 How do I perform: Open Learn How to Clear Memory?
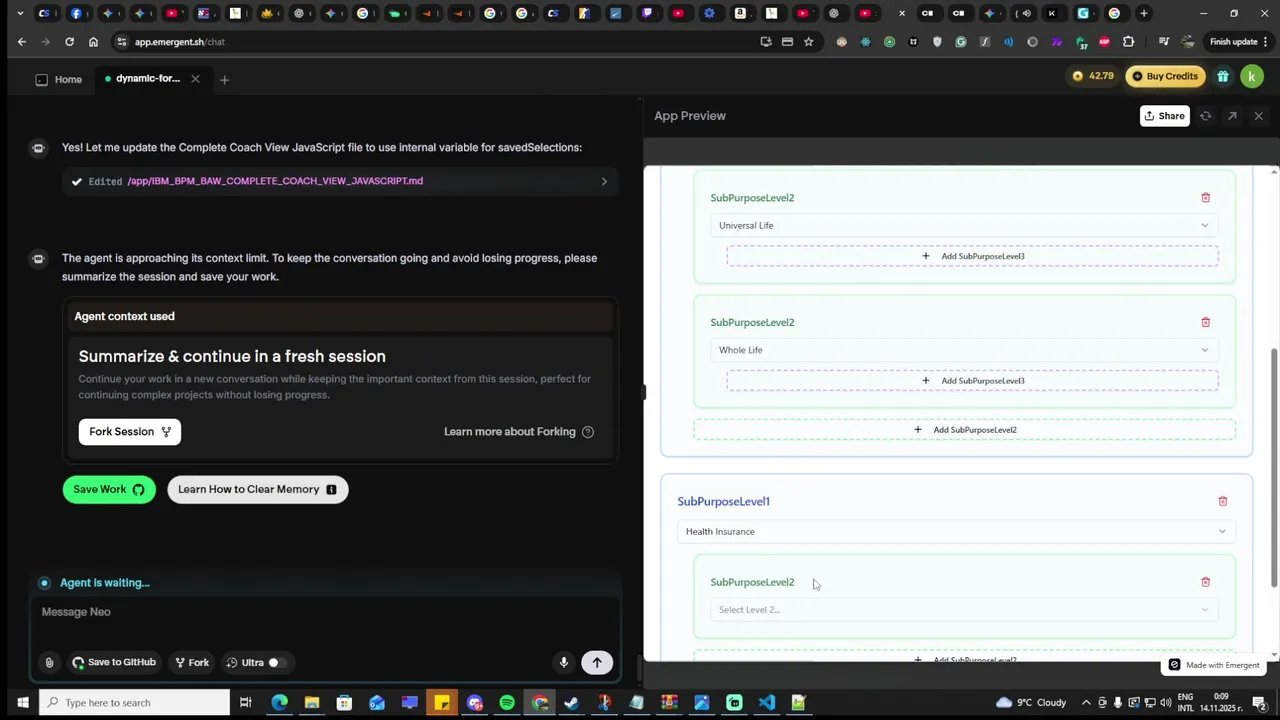258,489
